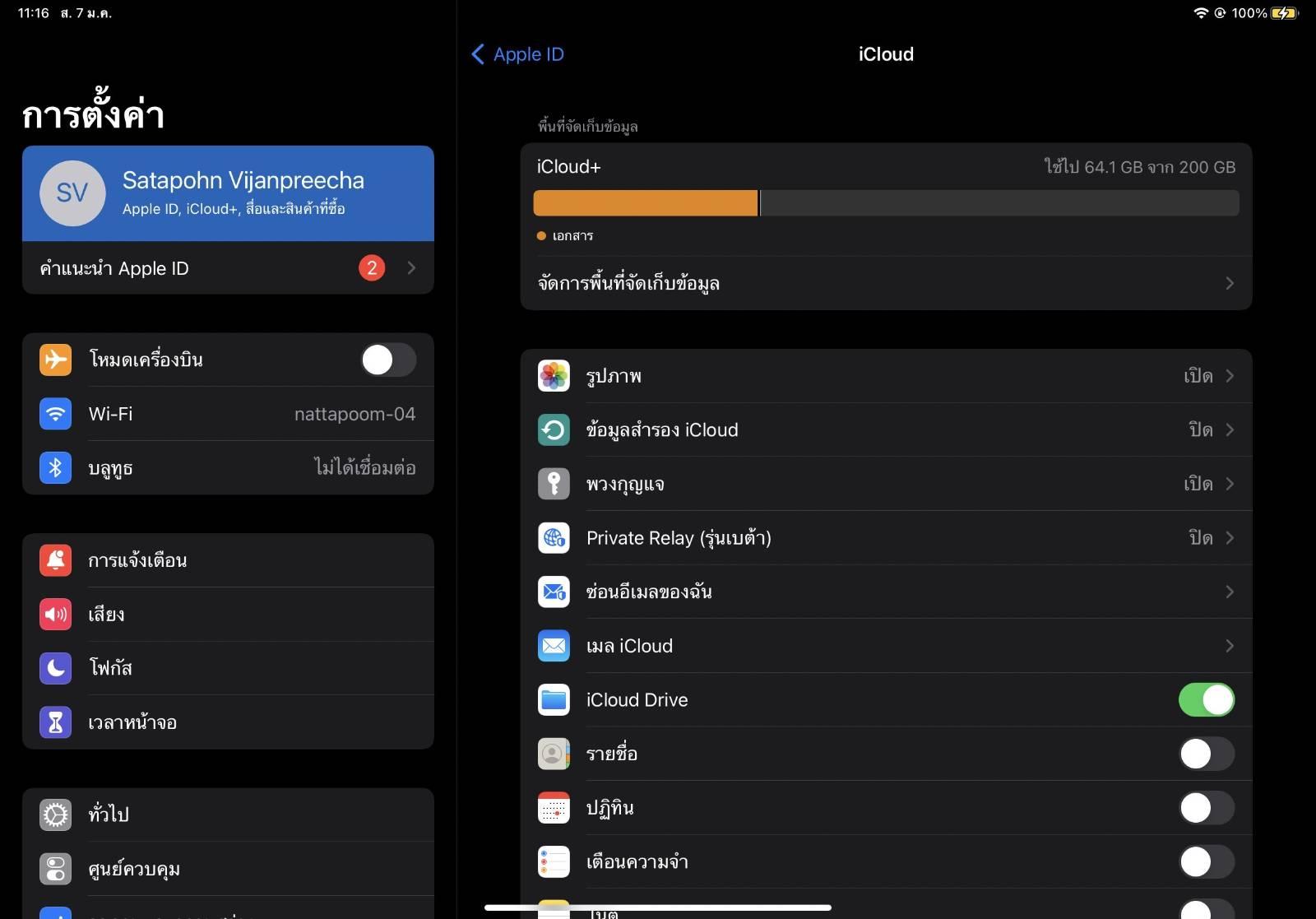Tap the iCloud page title
The image size is (1316, 919).
pos(886,54)
